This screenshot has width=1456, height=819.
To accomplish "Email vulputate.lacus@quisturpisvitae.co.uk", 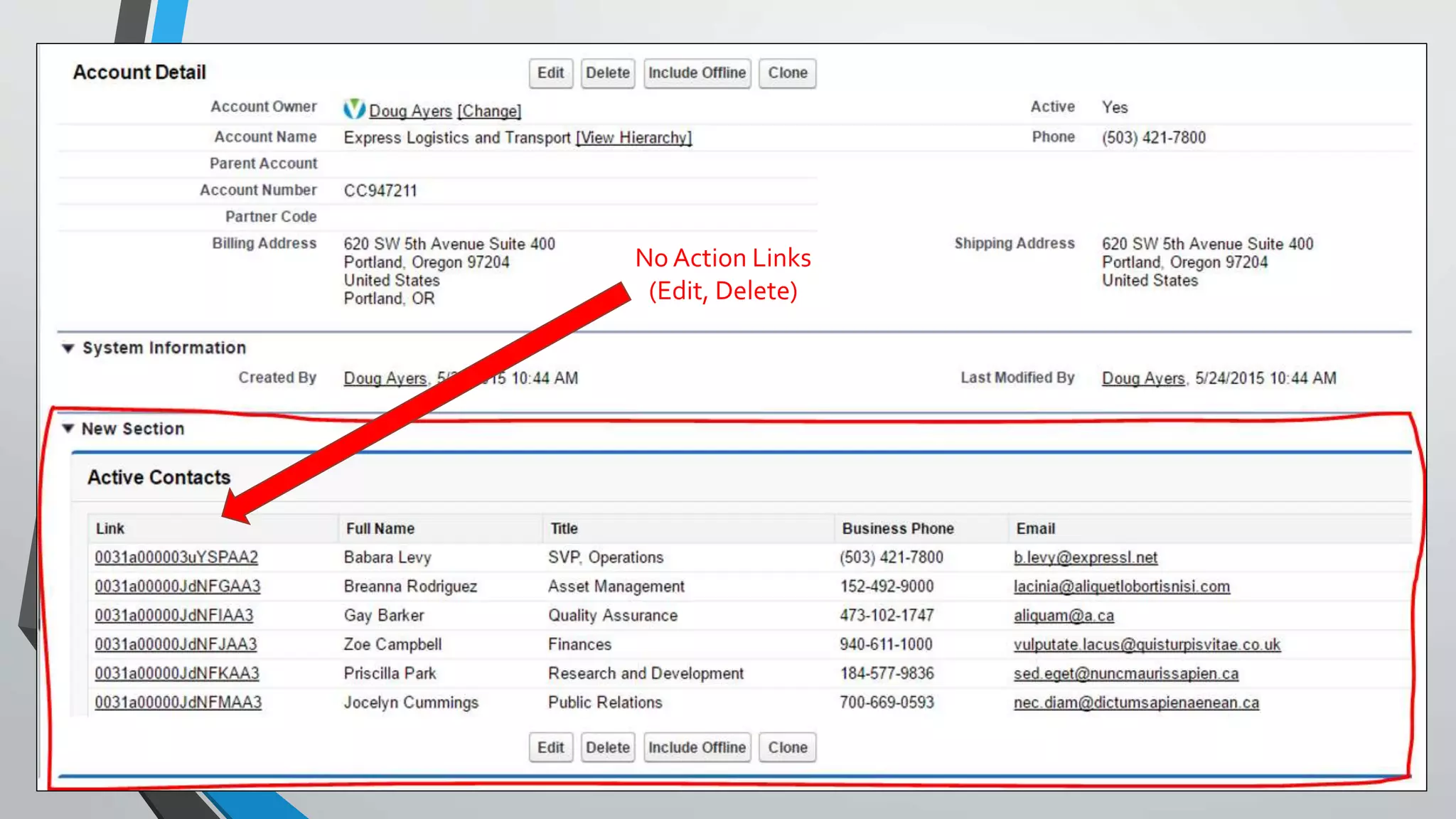I will click(1147, 645).
